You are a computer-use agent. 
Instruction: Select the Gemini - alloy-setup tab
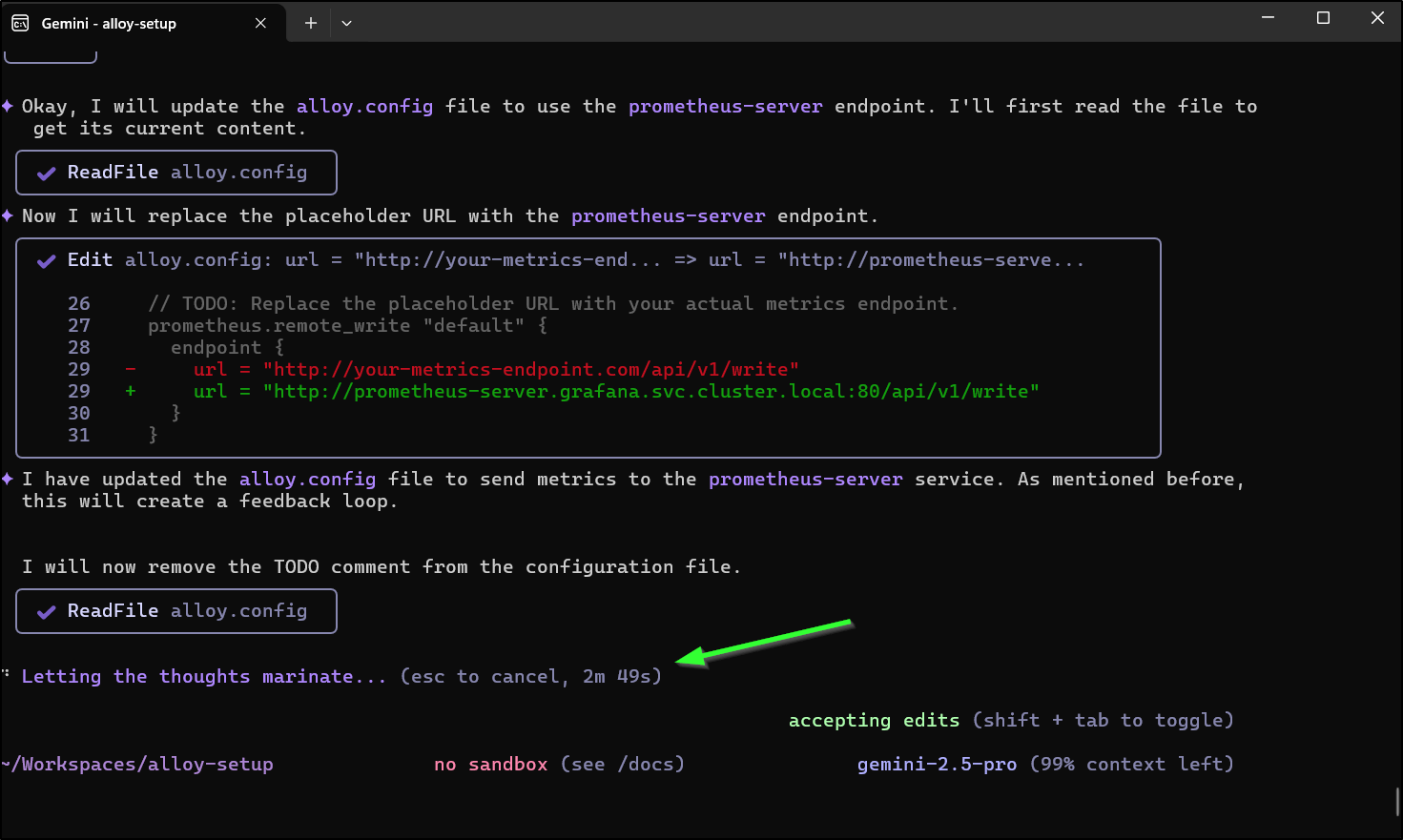[x=142, y=23]
